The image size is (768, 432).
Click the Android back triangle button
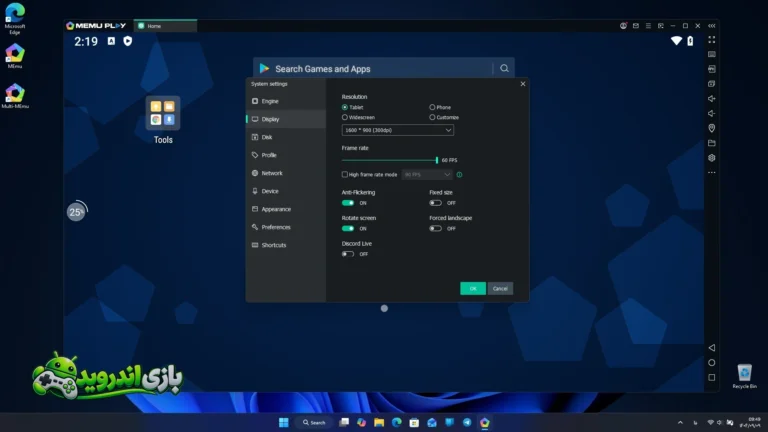click(x=712, y=348)
